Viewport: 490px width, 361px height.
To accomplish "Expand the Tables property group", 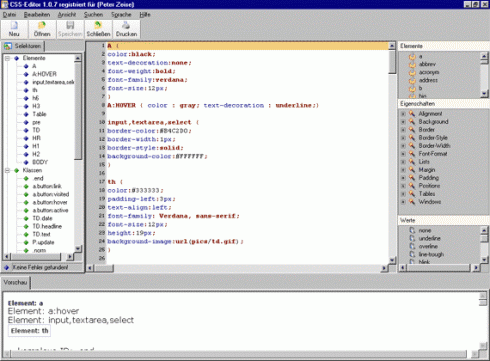I will click(403, 194).
